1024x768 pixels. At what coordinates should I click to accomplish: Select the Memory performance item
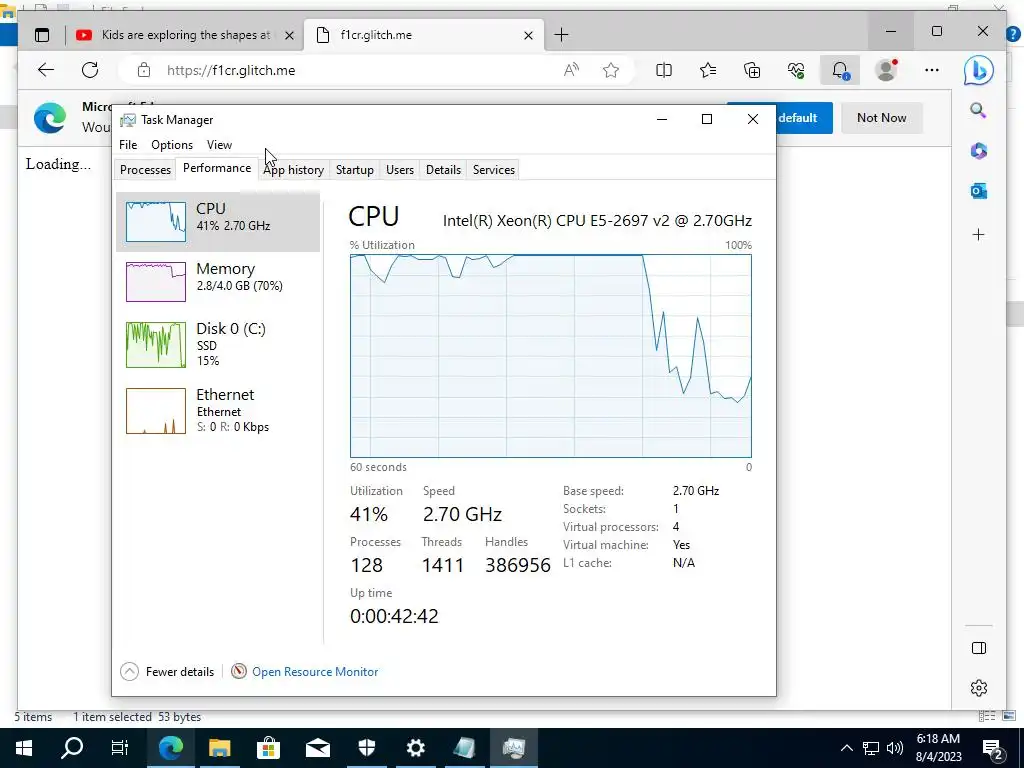[218, 281]
